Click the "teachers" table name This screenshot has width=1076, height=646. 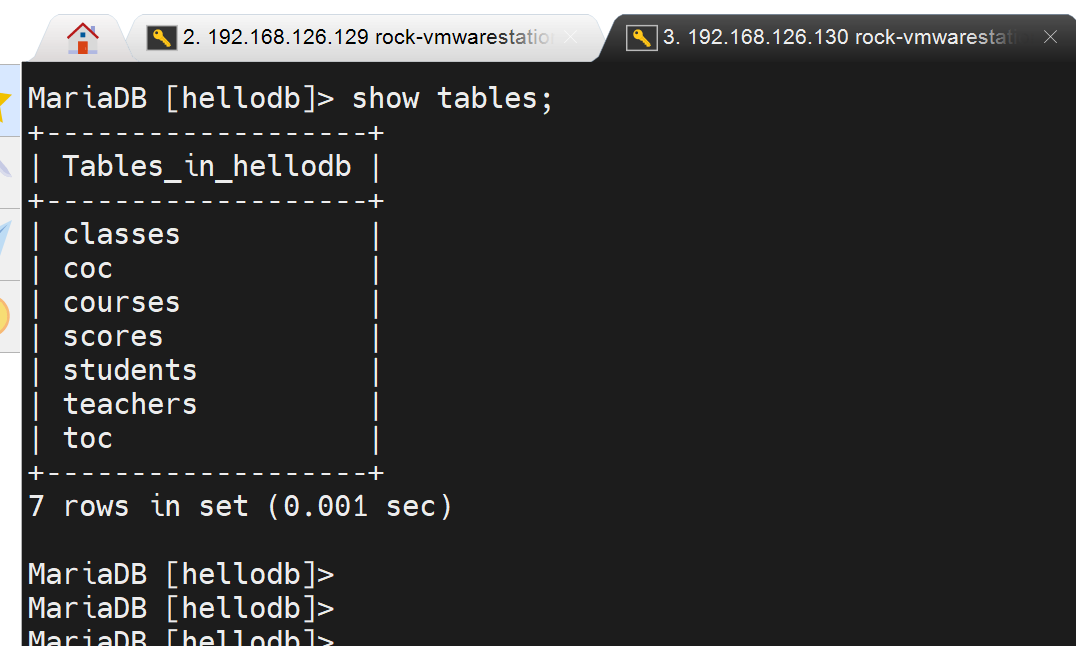(x=130, y=404)
